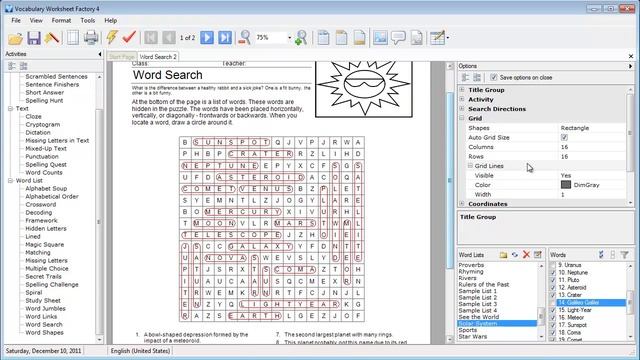Viewport: 640px width, 360px height.
Task: Uncheck word 13. Crater checkbox
Action: pyautogui.click(x=553, y=295)
